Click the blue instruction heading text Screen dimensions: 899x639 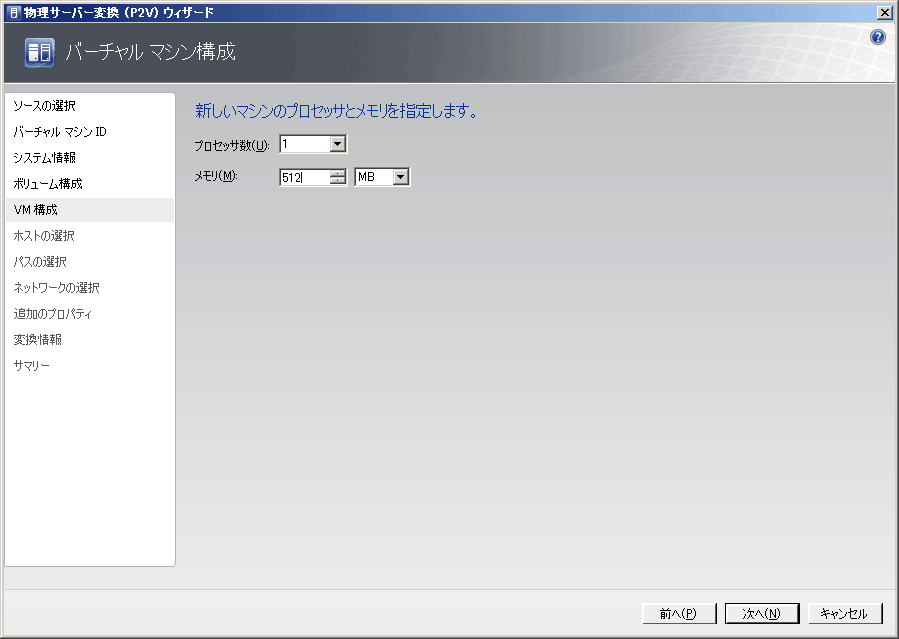[x=336, y=111]
